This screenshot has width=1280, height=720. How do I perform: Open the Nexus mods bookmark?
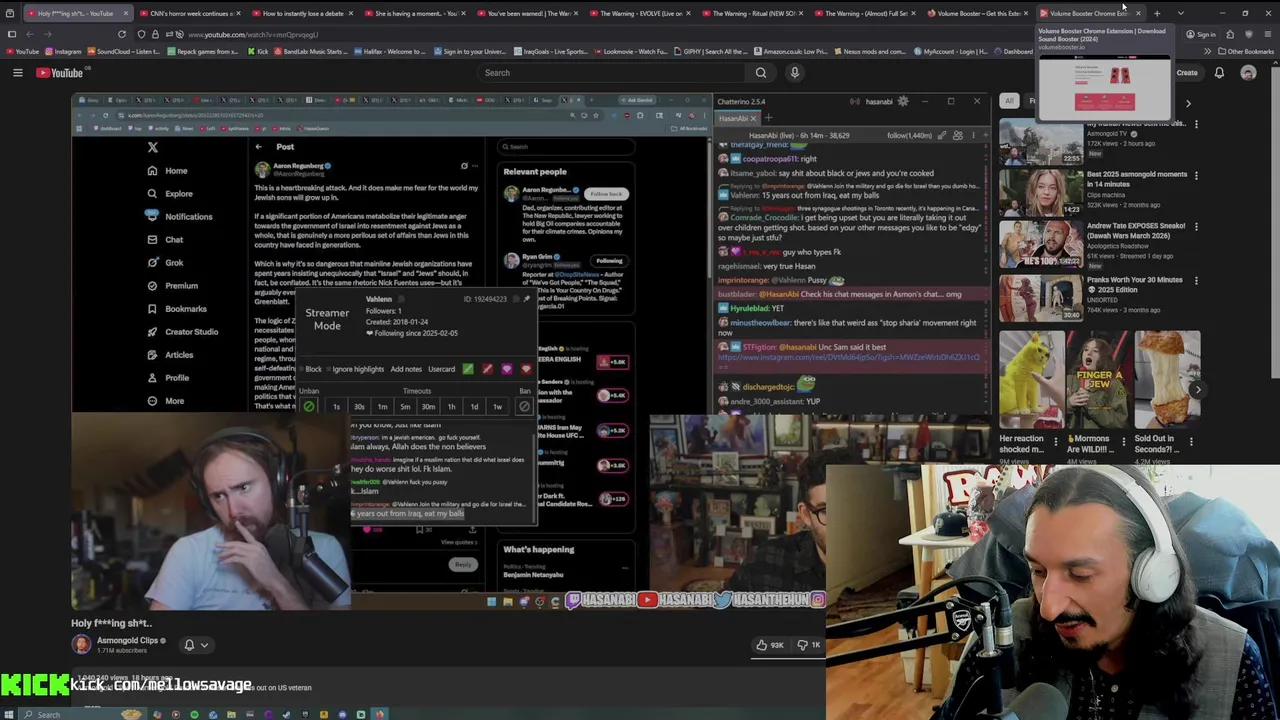click(x=868, y=51)
